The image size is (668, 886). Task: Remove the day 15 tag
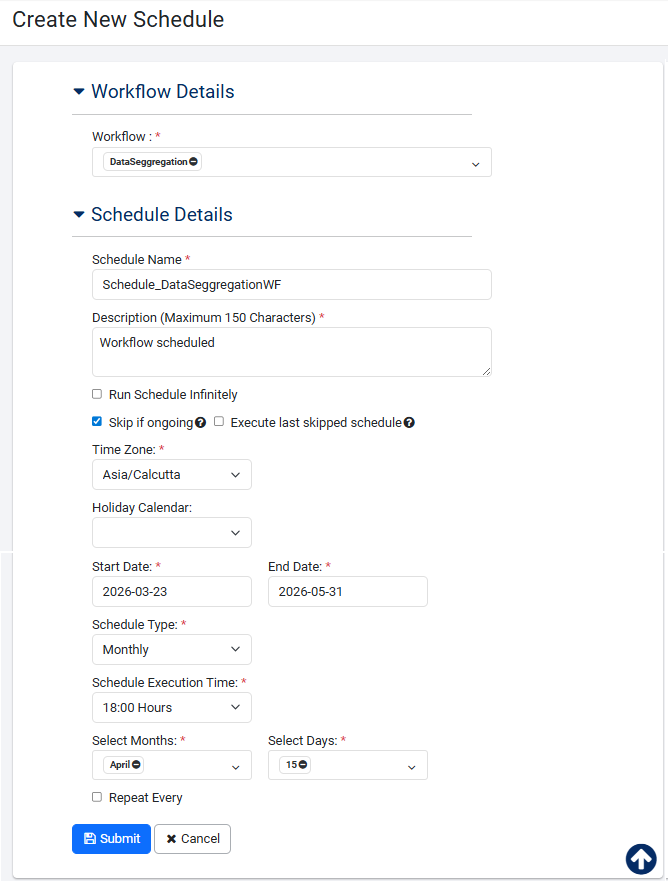click(x=303, y=765)
